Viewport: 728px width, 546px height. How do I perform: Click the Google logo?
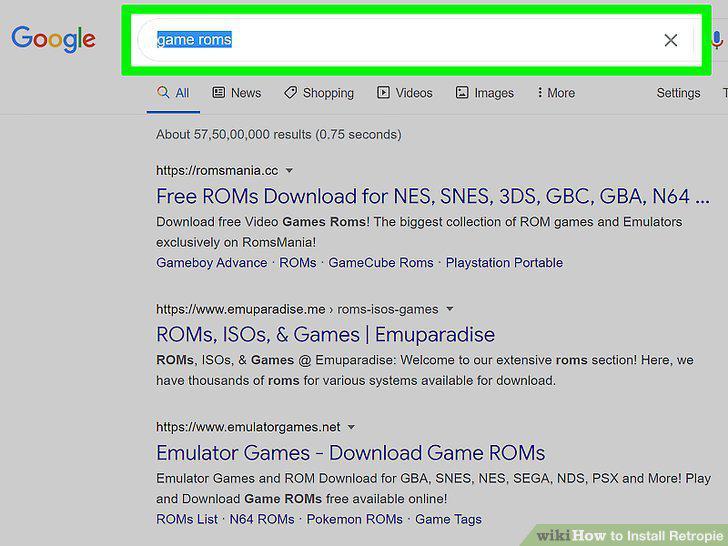(x=53, y=39)
